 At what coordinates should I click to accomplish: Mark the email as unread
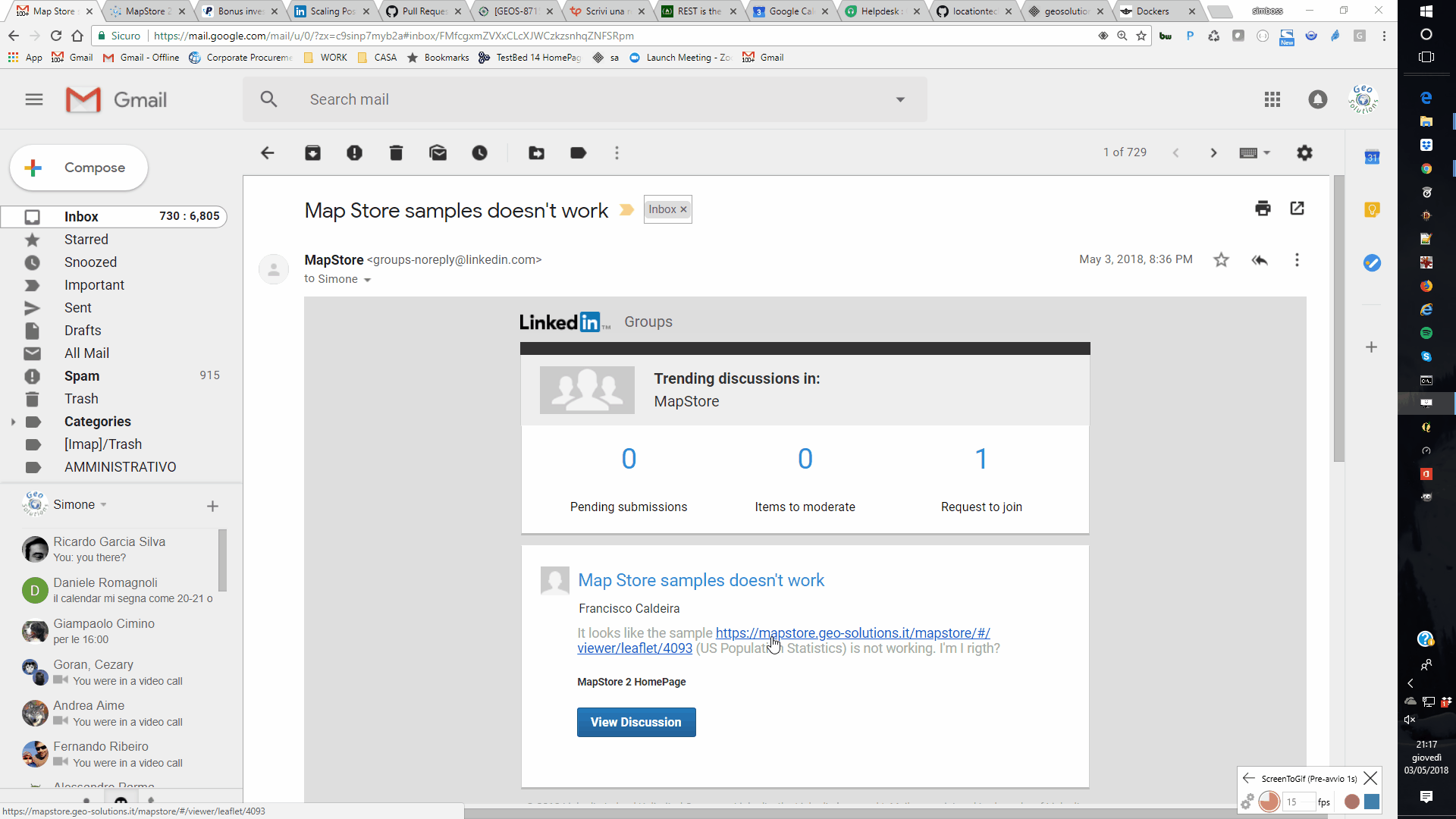438,153
